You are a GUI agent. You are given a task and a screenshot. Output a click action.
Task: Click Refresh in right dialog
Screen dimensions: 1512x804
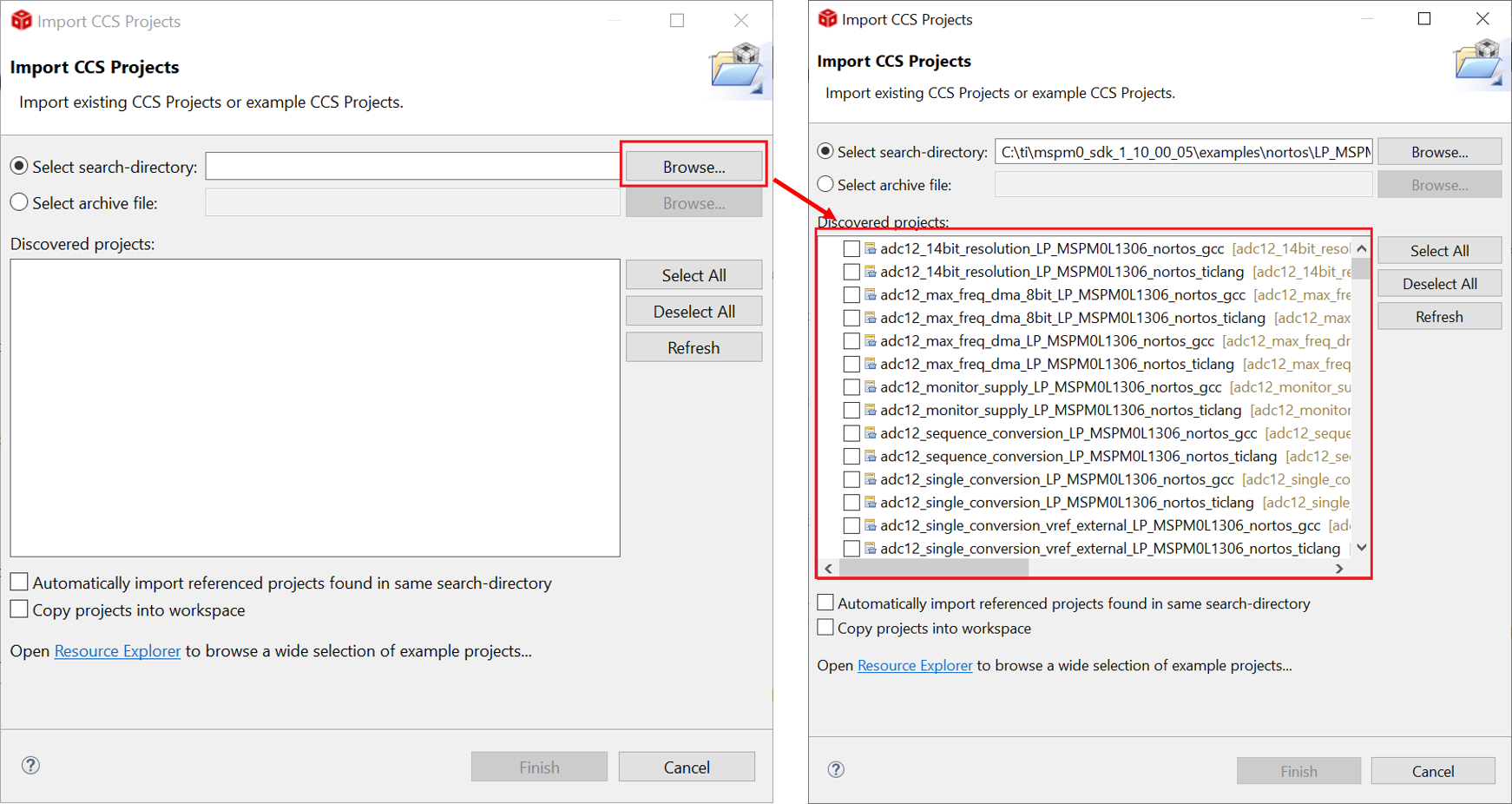pos(1439,317)
